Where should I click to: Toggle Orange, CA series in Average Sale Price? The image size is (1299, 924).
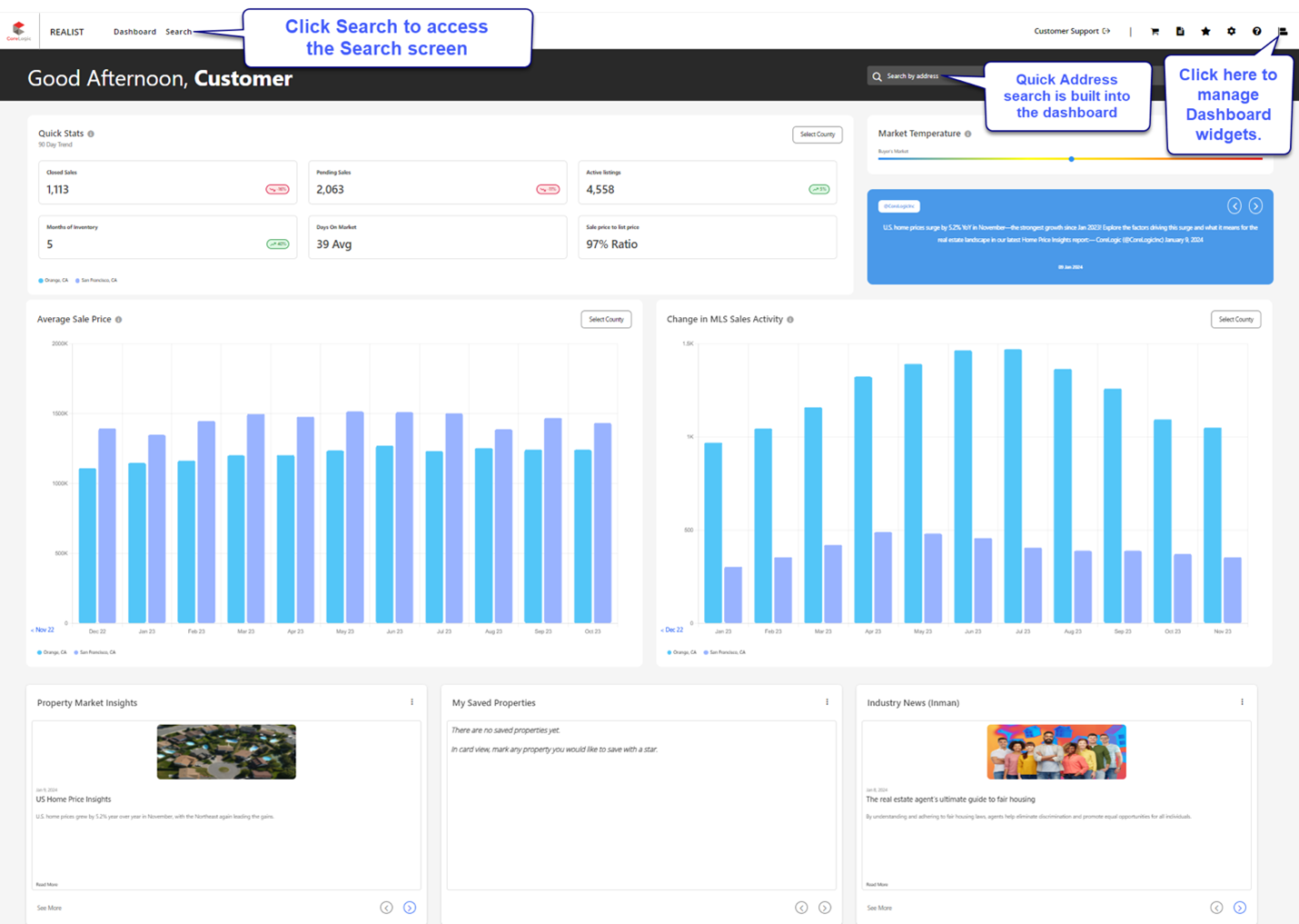click(x=52, y=652)
